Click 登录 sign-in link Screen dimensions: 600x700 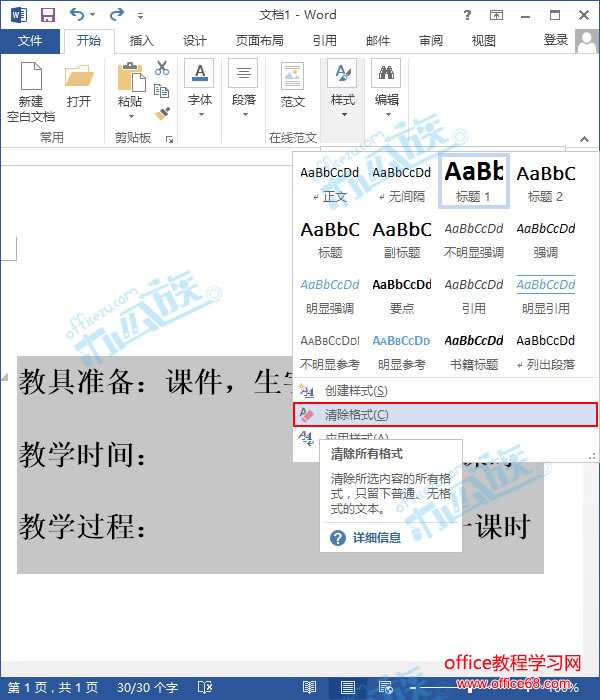[x=556, y=40]
